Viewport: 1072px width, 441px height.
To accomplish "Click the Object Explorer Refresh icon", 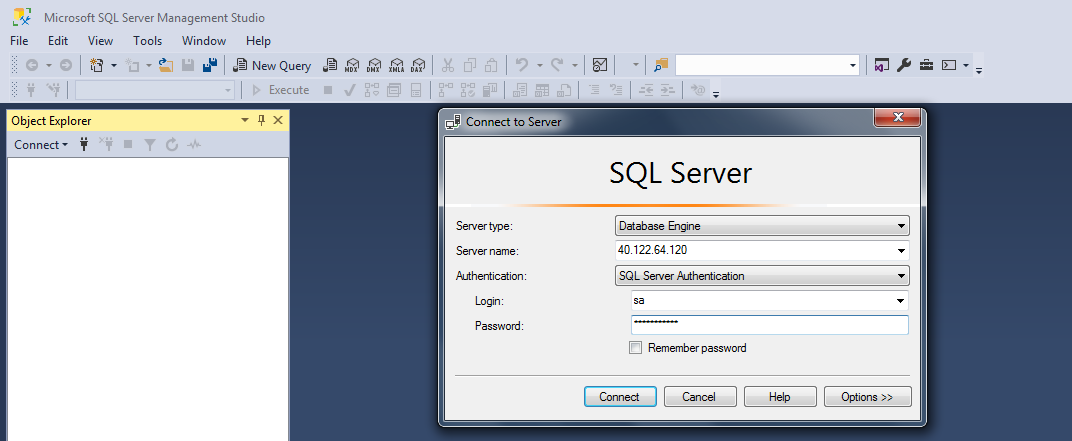I will [x=172, y=144].
